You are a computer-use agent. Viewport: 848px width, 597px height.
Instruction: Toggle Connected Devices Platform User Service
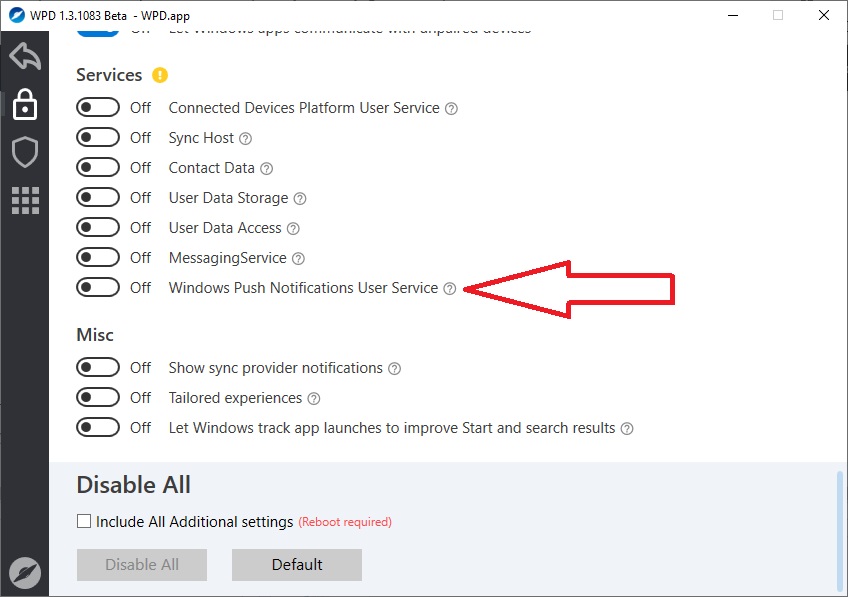pyautogui.click(x=98, y=107)
